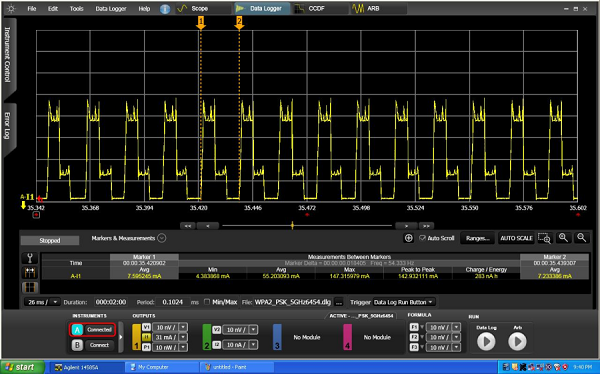
Task: Open the information icon in the menu bar
Action: click(x=165, y=9)
